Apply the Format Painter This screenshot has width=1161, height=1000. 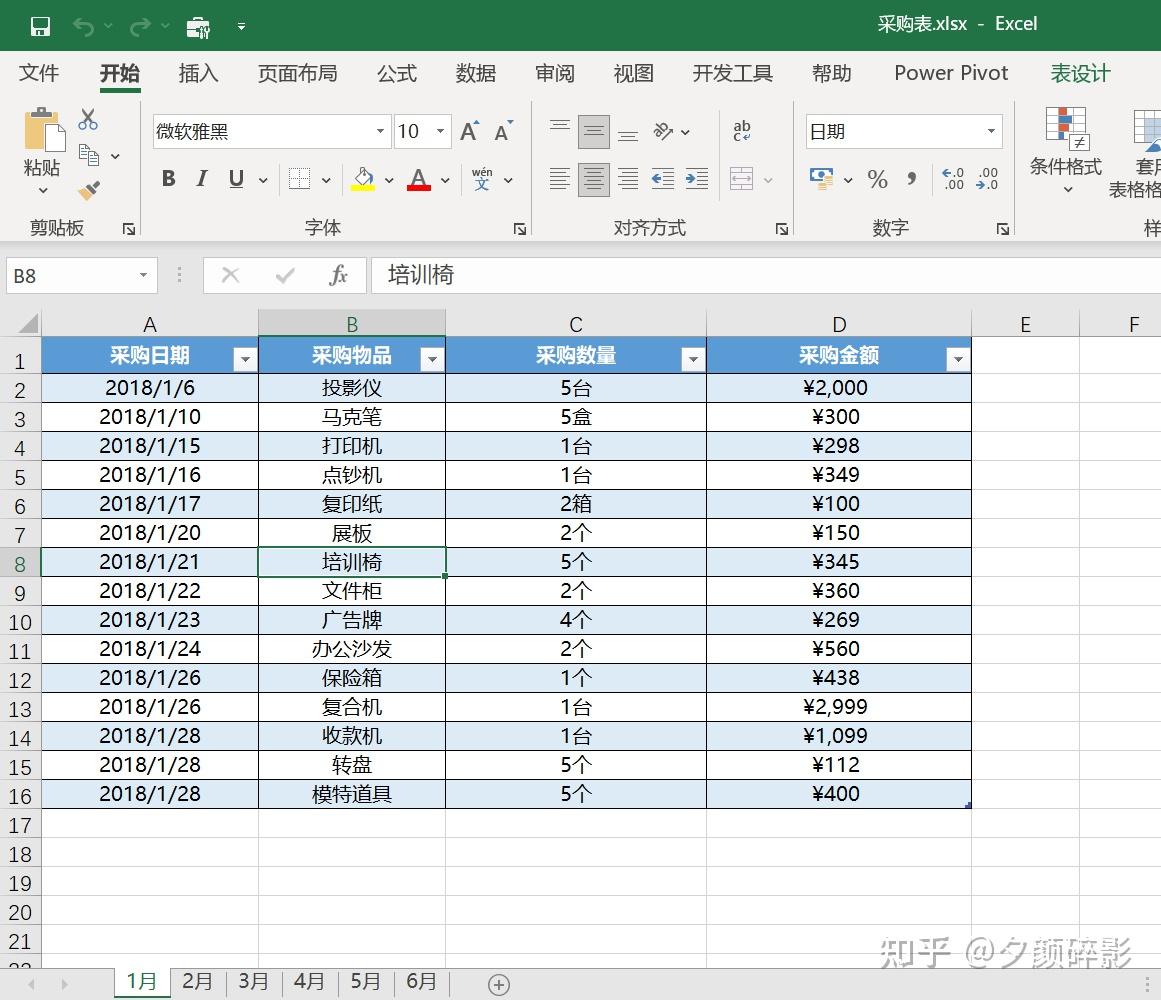point(89,190)
